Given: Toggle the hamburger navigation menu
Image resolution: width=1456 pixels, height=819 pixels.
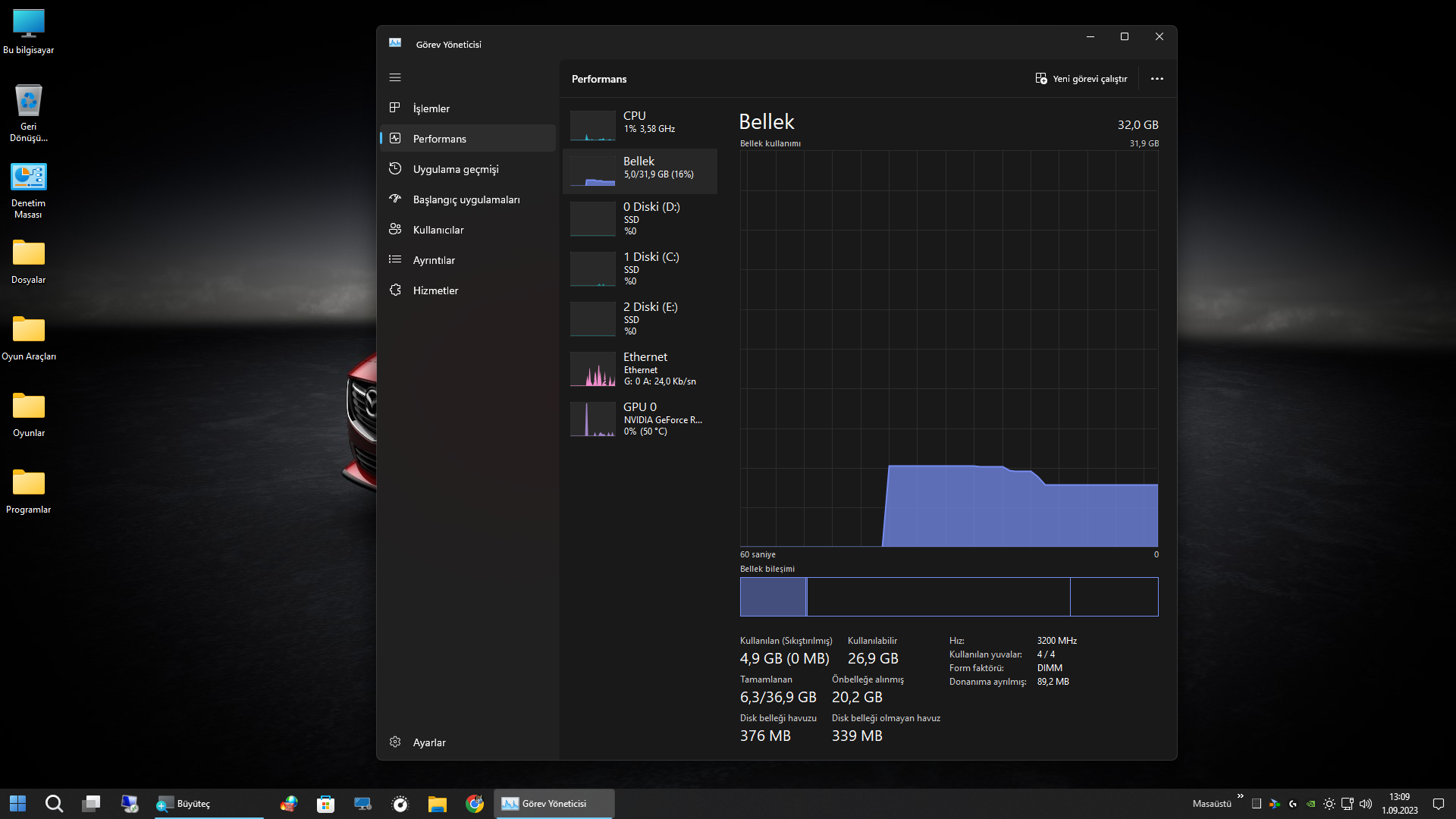Looking at the screenshot, I should click(x=395, y=77).
